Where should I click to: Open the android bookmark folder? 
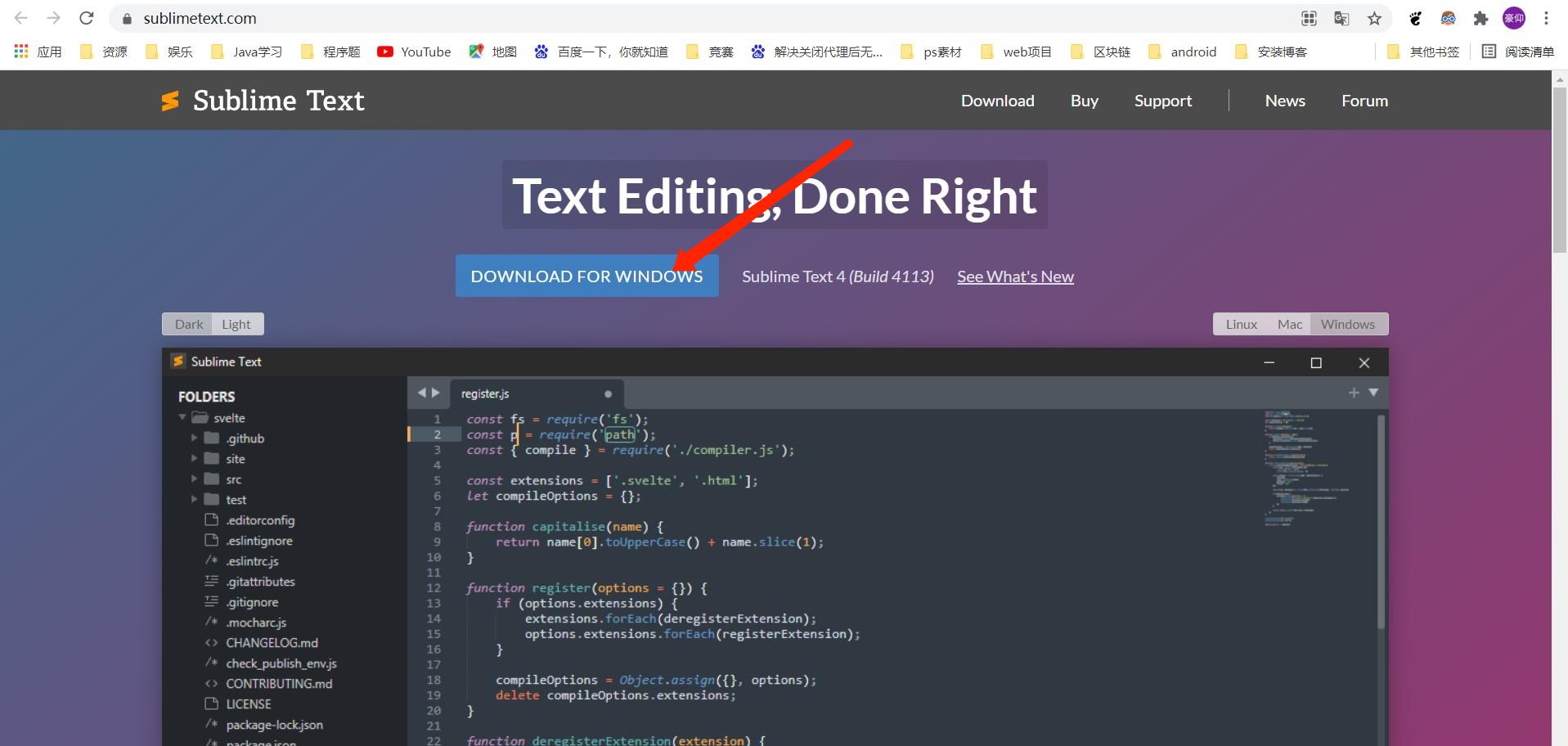(x=1182, y=52)
